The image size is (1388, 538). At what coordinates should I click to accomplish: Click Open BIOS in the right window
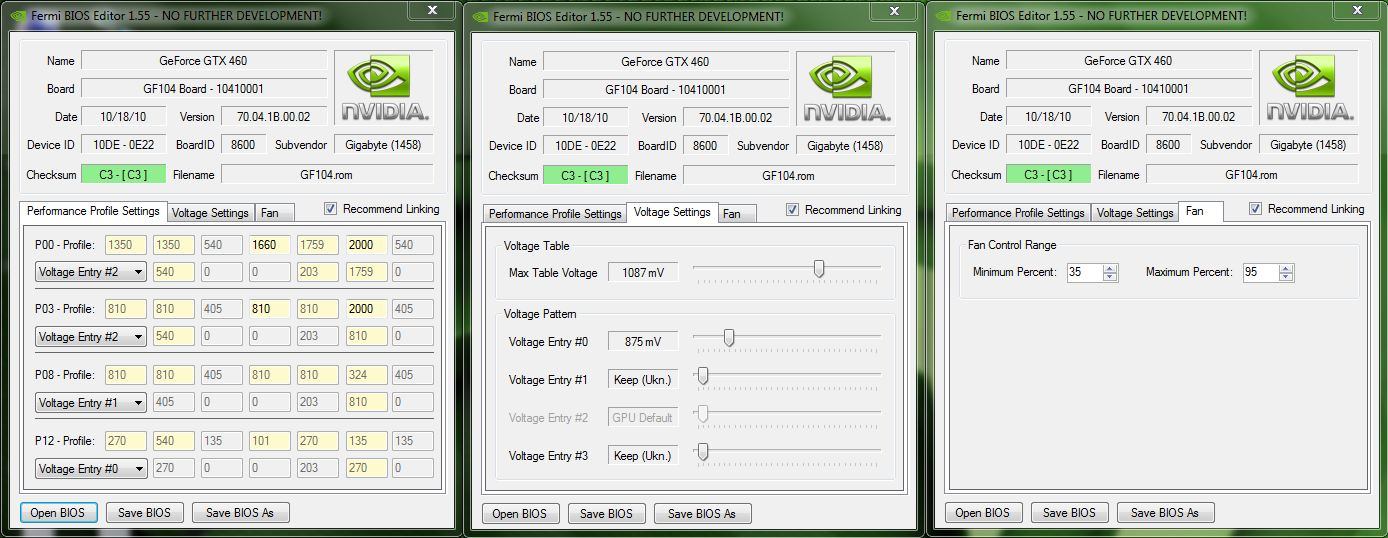[984, 513]
